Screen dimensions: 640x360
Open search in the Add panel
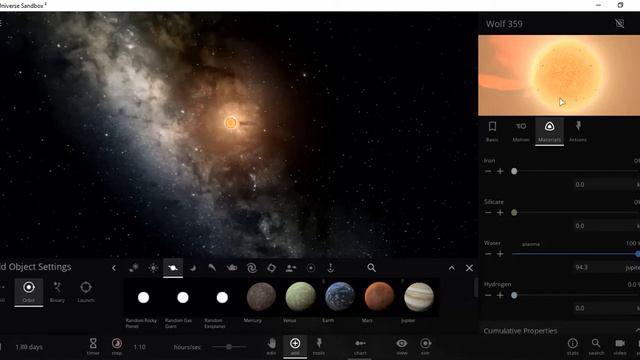tap(371, 268)
